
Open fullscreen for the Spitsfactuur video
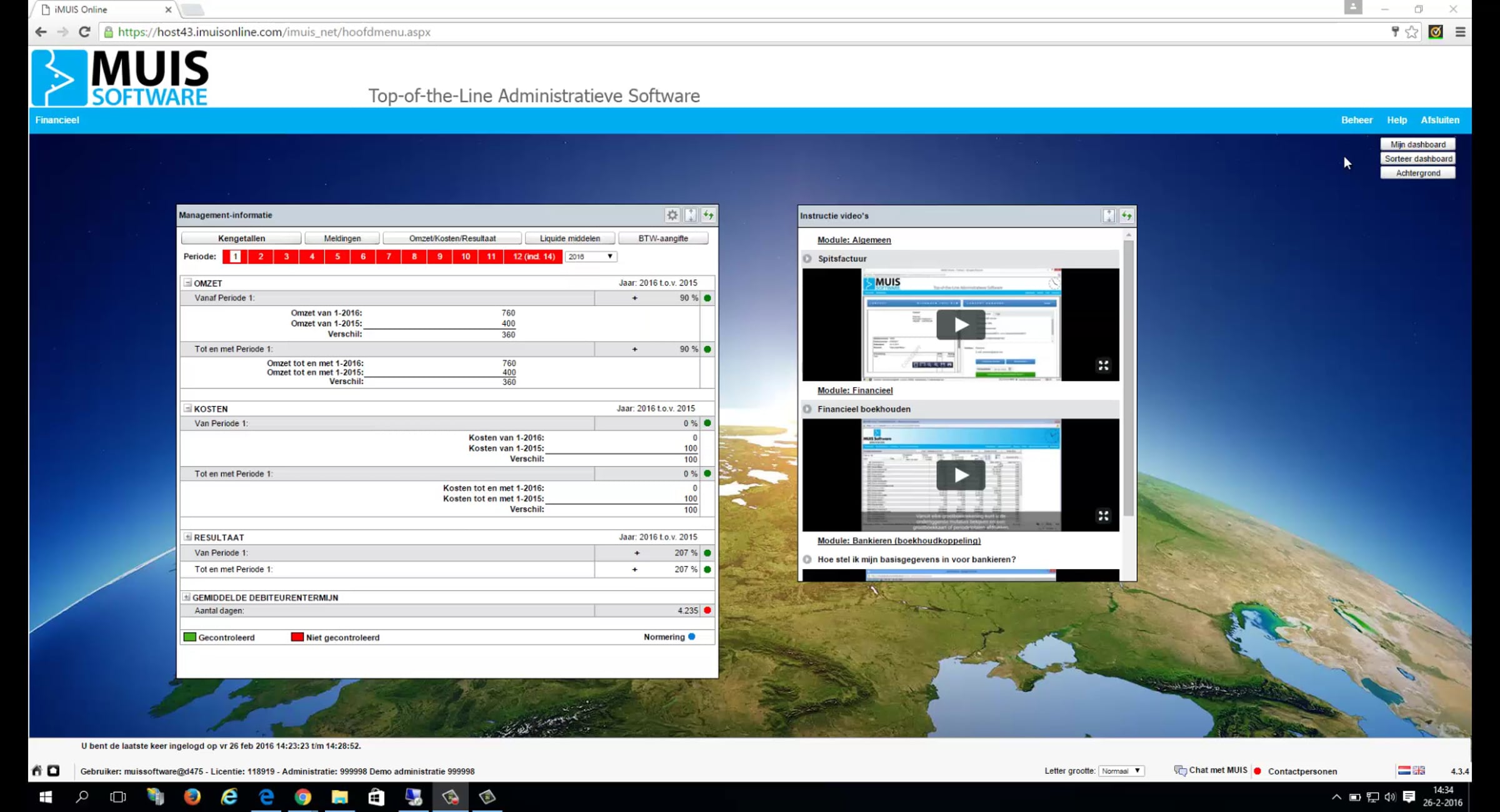pos(1103,365)
